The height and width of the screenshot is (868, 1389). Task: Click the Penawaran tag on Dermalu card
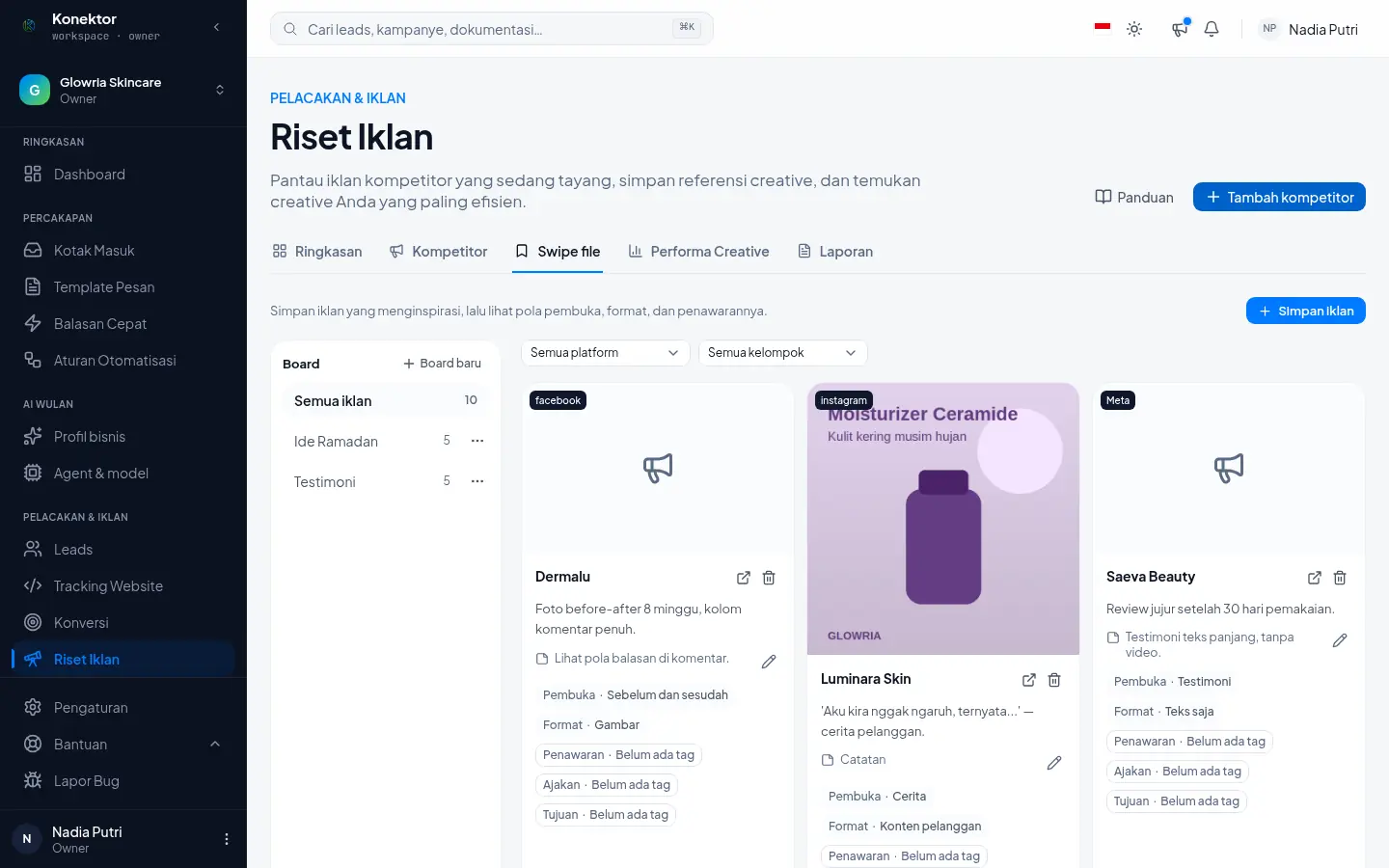618,755
